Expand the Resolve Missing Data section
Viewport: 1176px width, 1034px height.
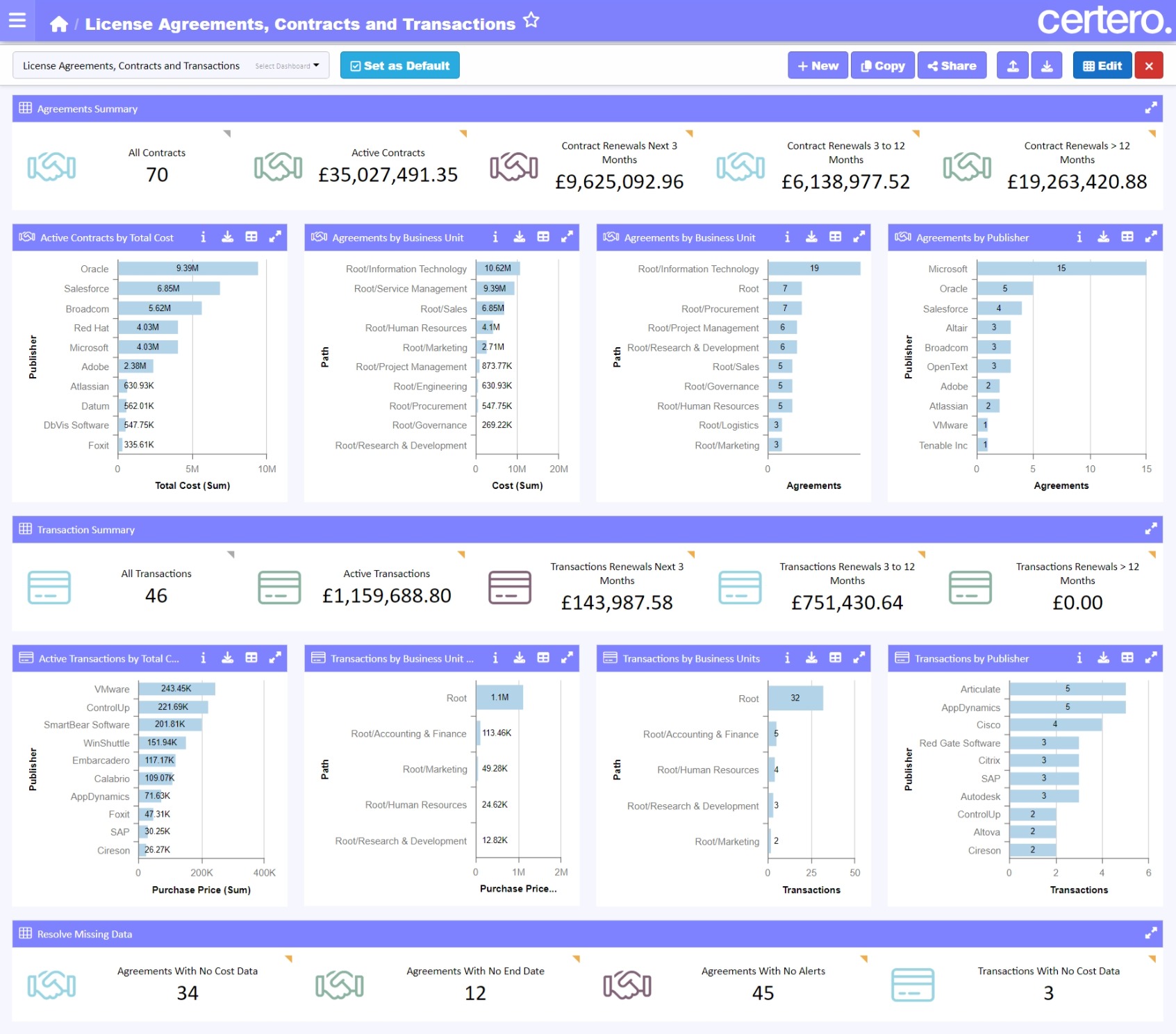[x=1151, y=933]
